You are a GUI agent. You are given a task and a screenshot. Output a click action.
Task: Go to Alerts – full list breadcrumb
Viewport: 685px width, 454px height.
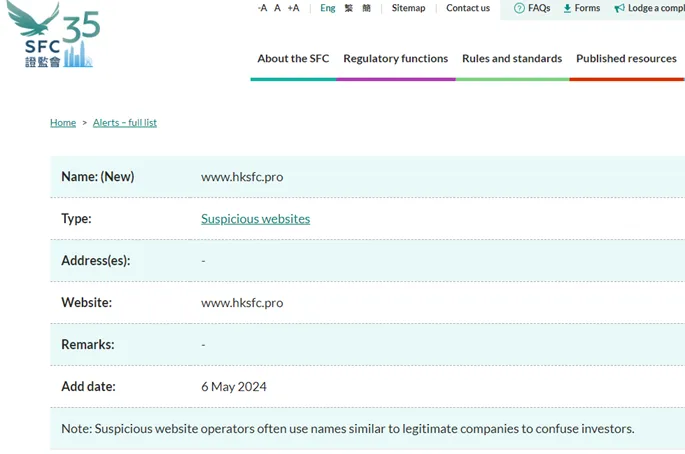pos(125,123)
